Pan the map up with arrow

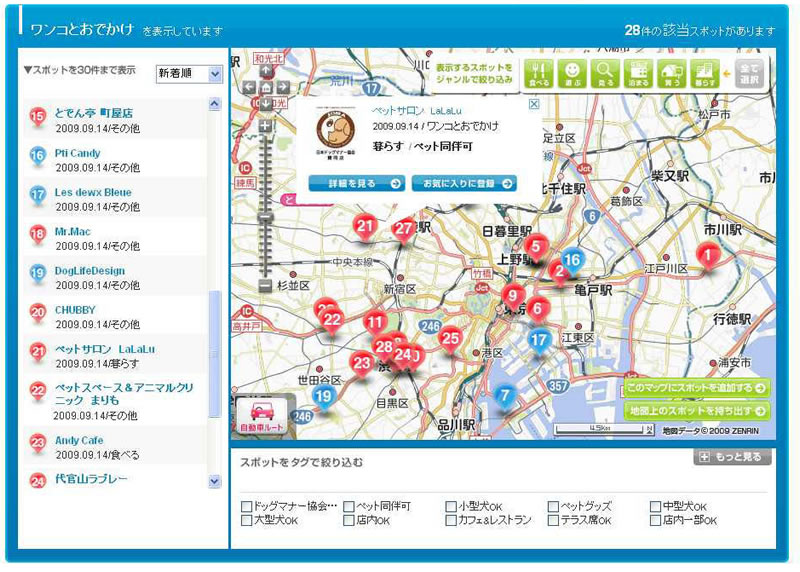(266, 71)
